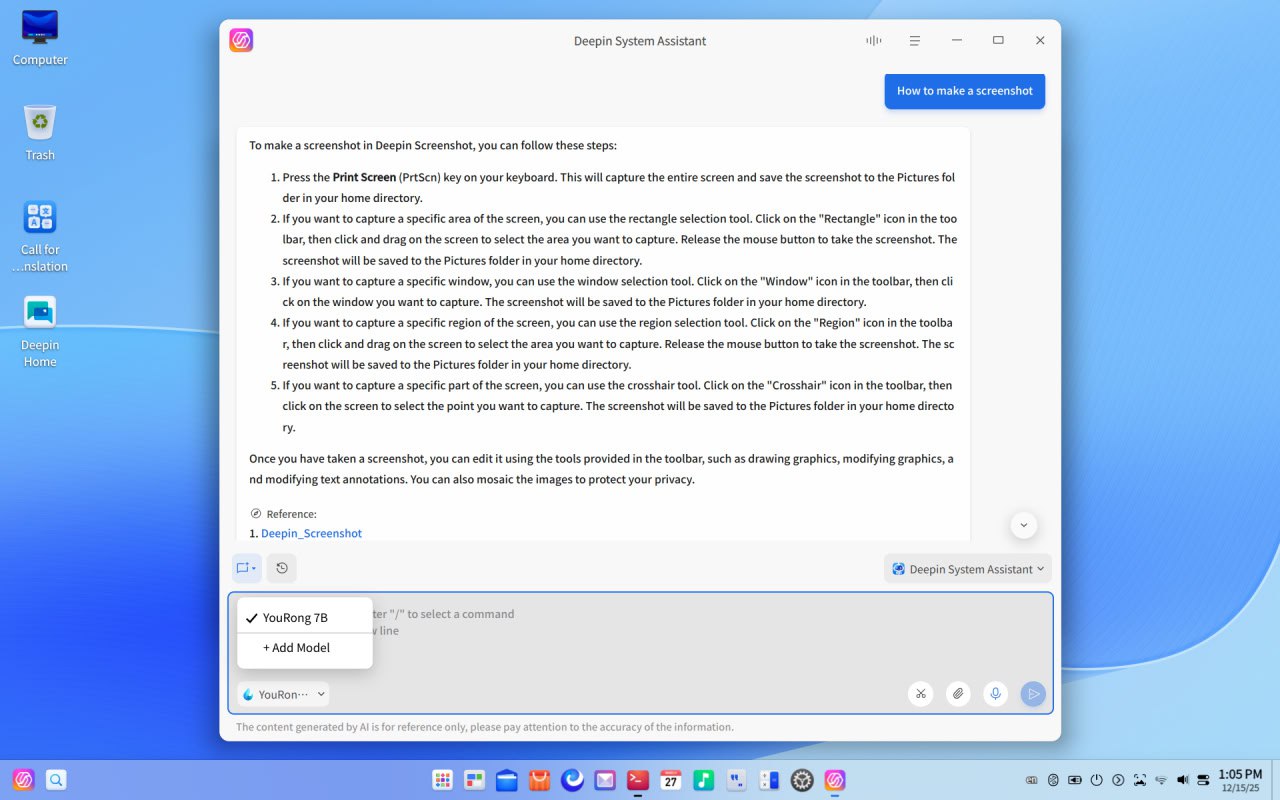Click the AI disclaimer text below the input
1280x800 pixels.
coord(485,727)
